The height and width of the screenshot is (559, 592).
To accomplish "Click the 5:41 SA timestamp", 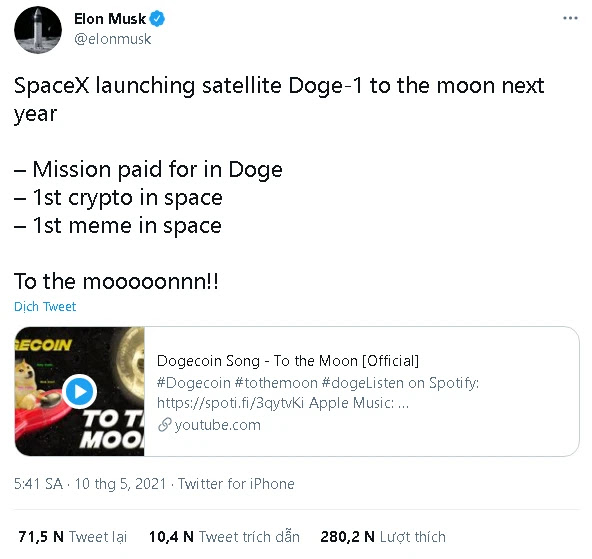I will point(39,484).
